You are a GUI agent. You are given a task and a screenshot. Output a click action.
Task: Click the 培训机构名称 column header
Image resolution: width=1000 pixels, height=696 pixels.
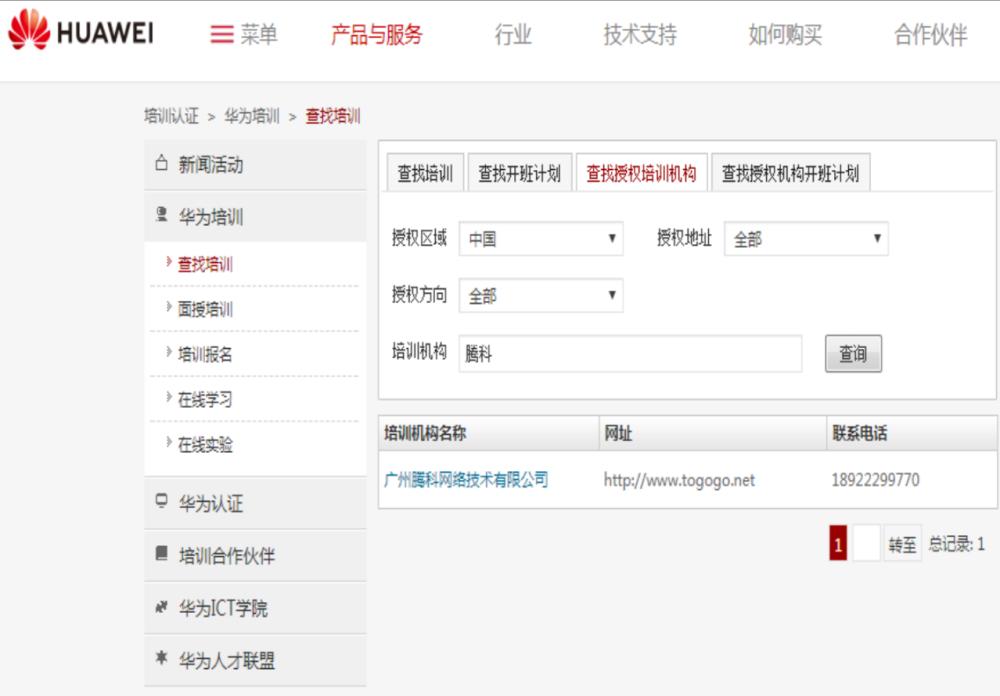click(x=489, y=433)
